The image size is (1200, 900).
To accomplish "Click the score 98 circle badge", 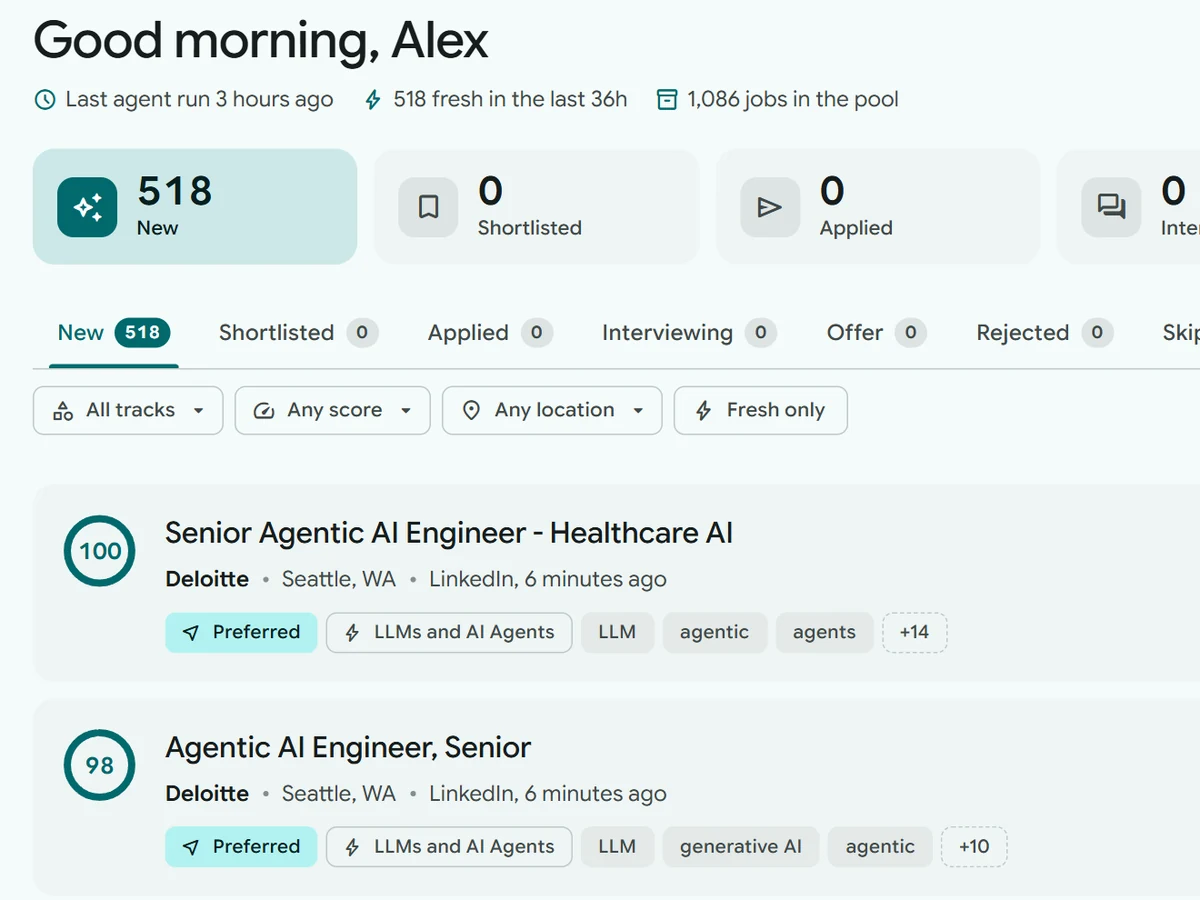I will click(x=100, y=765).
